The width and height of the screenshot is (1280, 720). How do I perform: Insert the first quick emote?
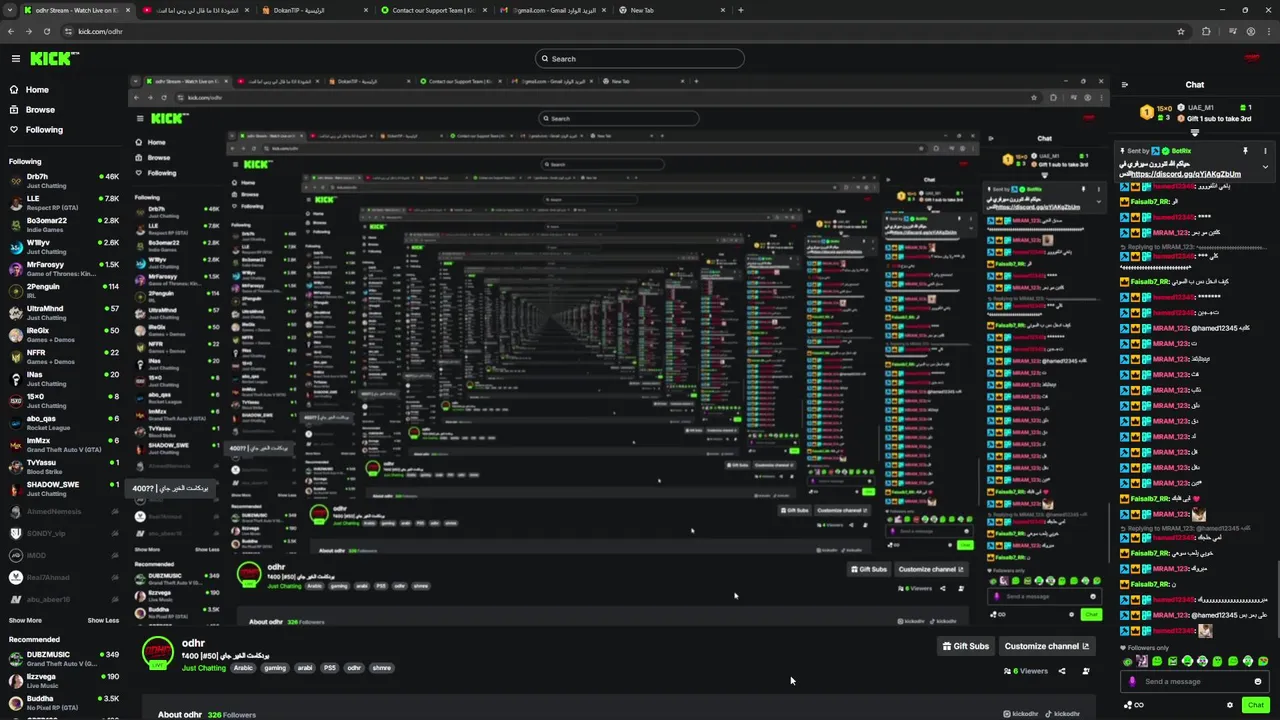pyautogui.click(x=1128, y=661)
